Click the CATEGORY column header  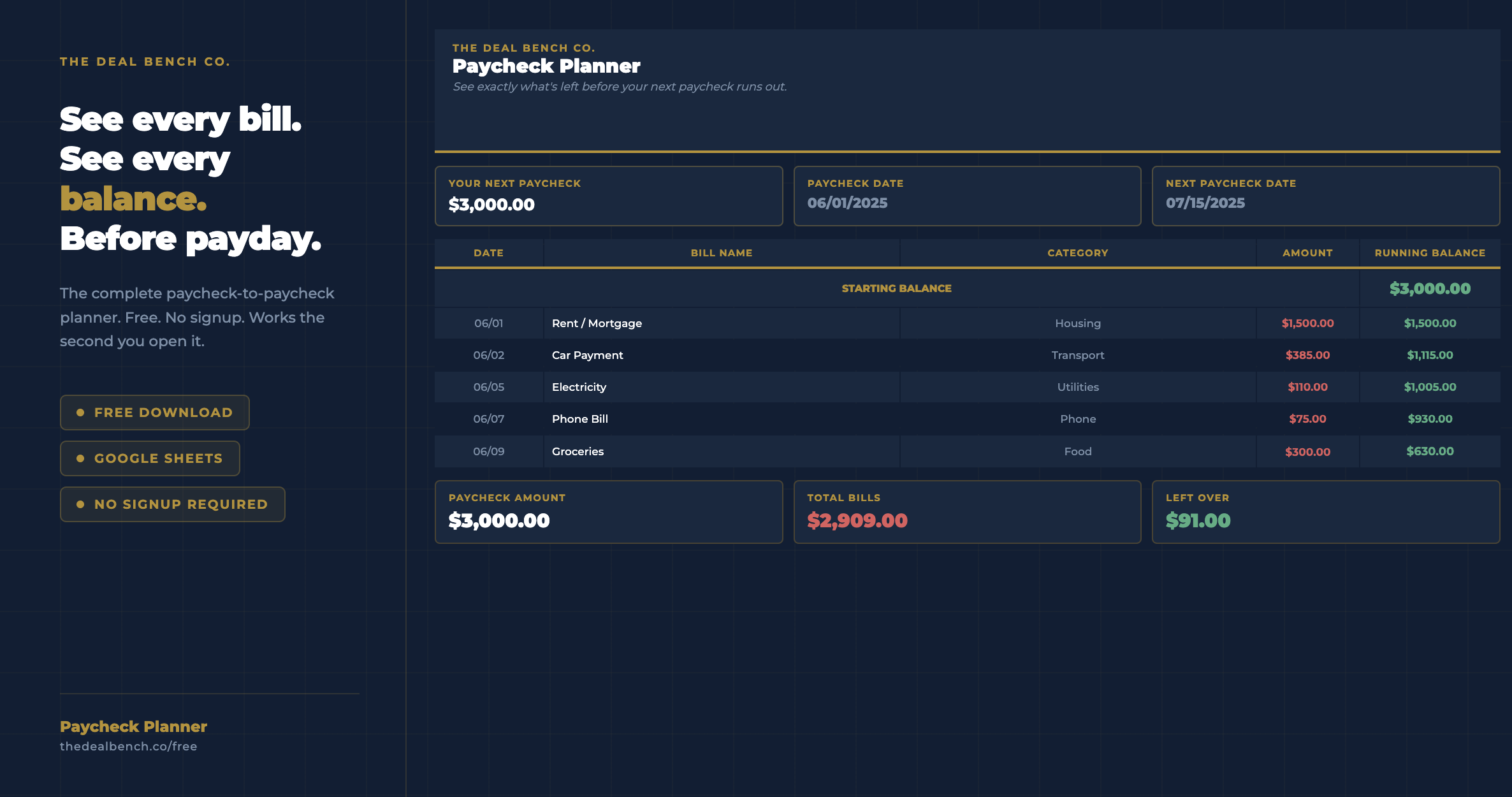coord(1078,253)
